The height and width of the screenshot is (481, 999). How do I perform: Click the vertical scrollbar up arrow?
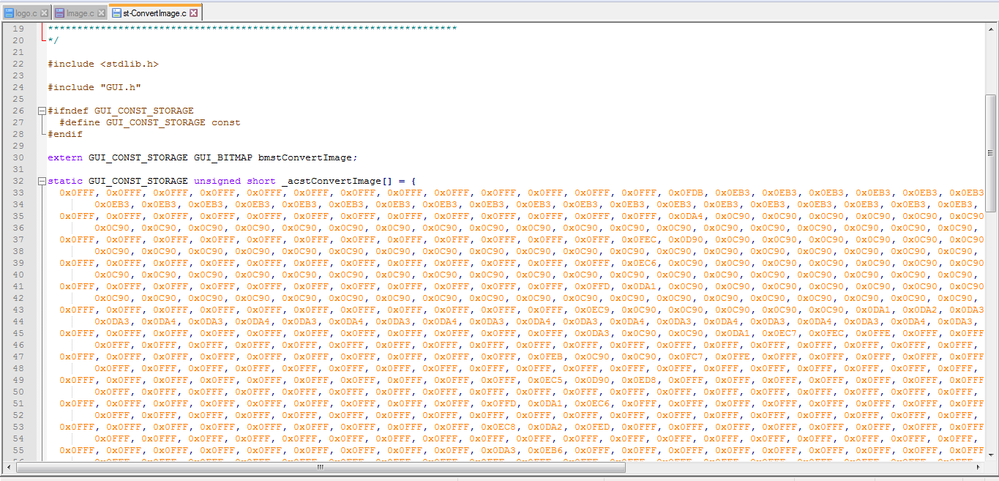point(990,29)
